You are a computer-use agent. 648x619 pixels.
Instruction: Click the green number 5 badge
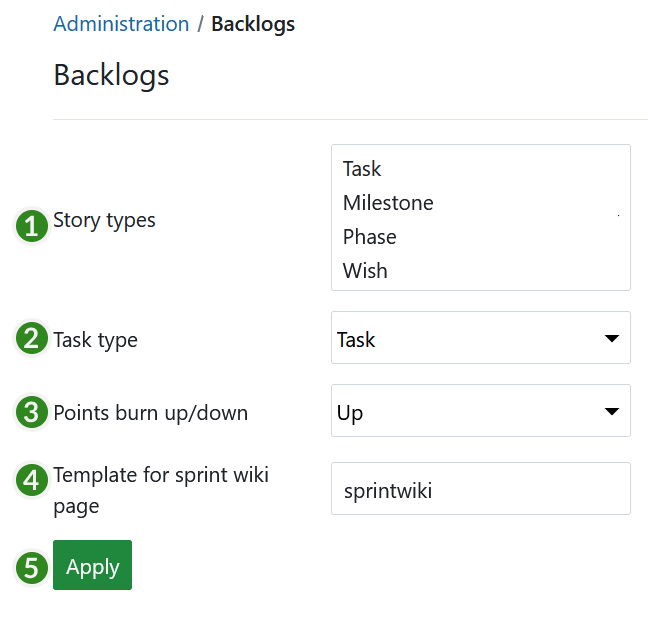33,567
